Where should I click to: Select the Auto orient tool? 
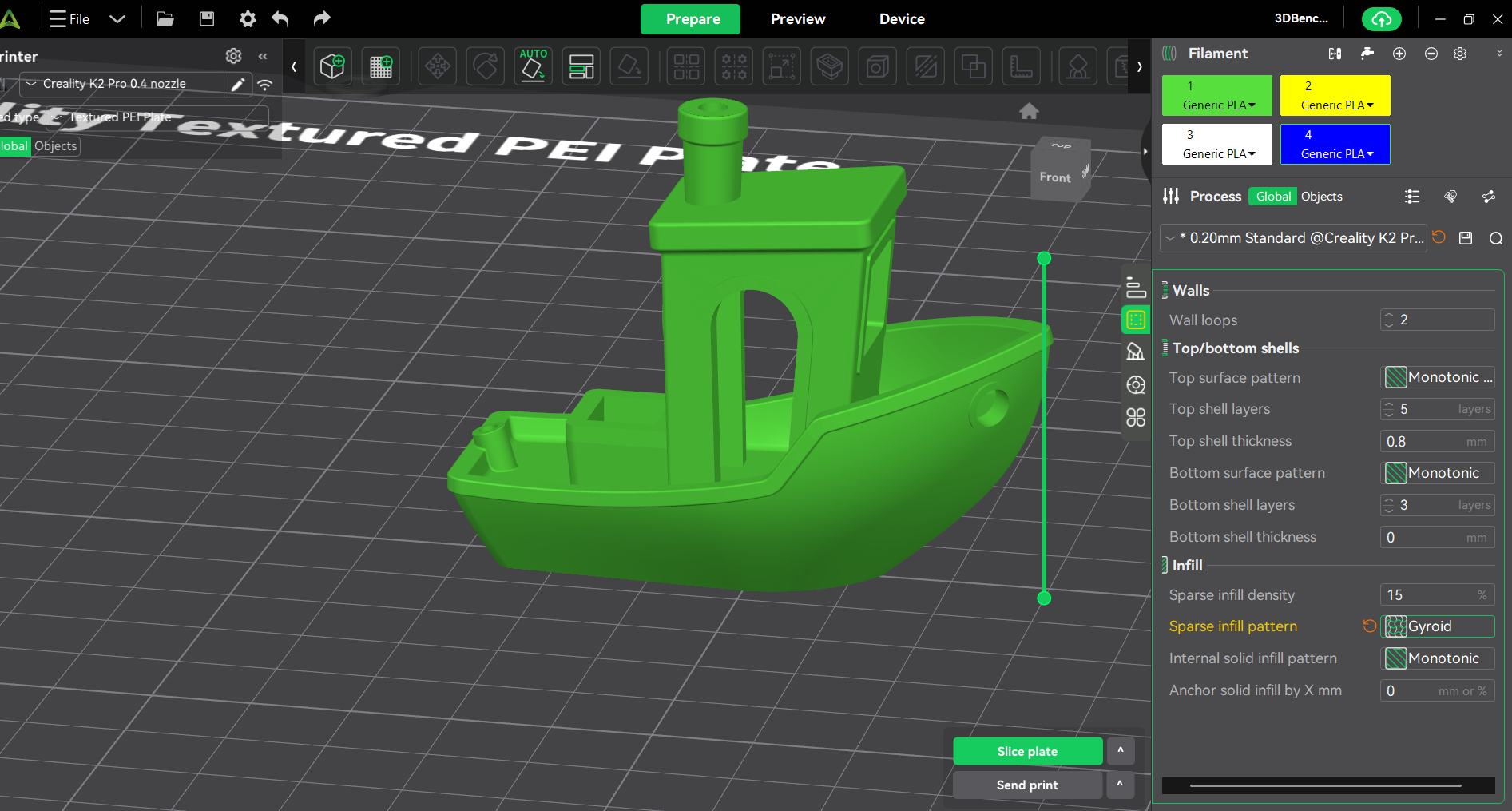click(x=533, y=66)
